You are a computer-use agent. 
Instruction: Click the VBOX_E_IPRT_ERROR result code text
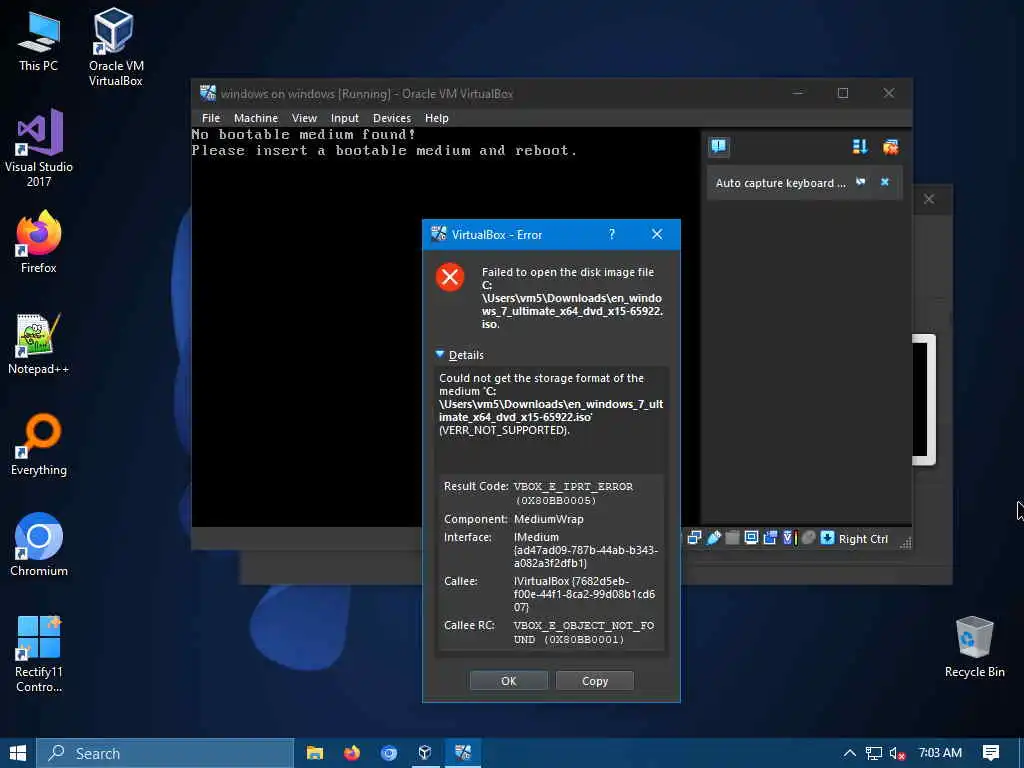click(x=573, y=493)
